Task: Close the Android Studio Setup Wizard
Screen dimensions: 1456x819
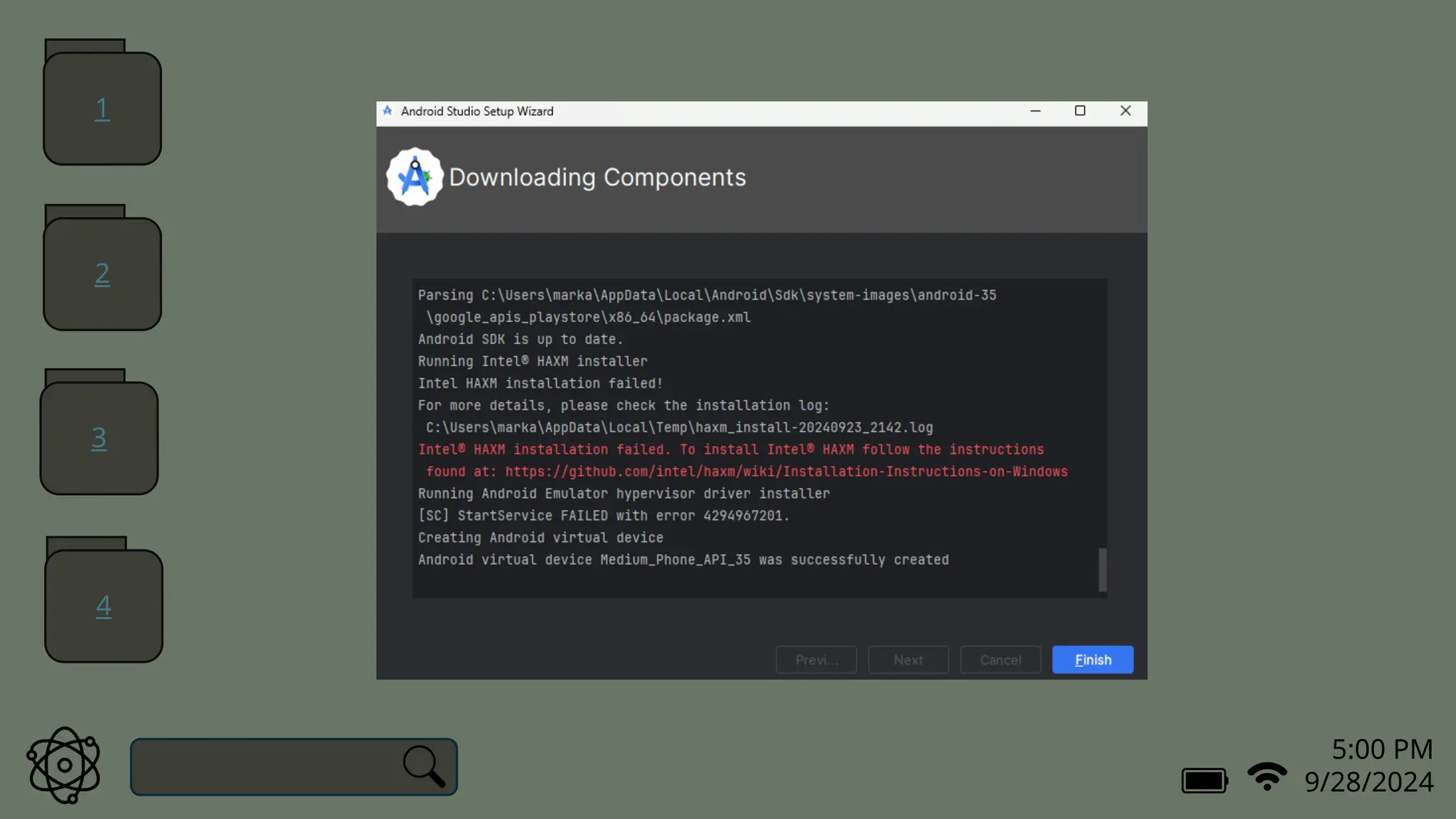Action: click(1125, 111)
